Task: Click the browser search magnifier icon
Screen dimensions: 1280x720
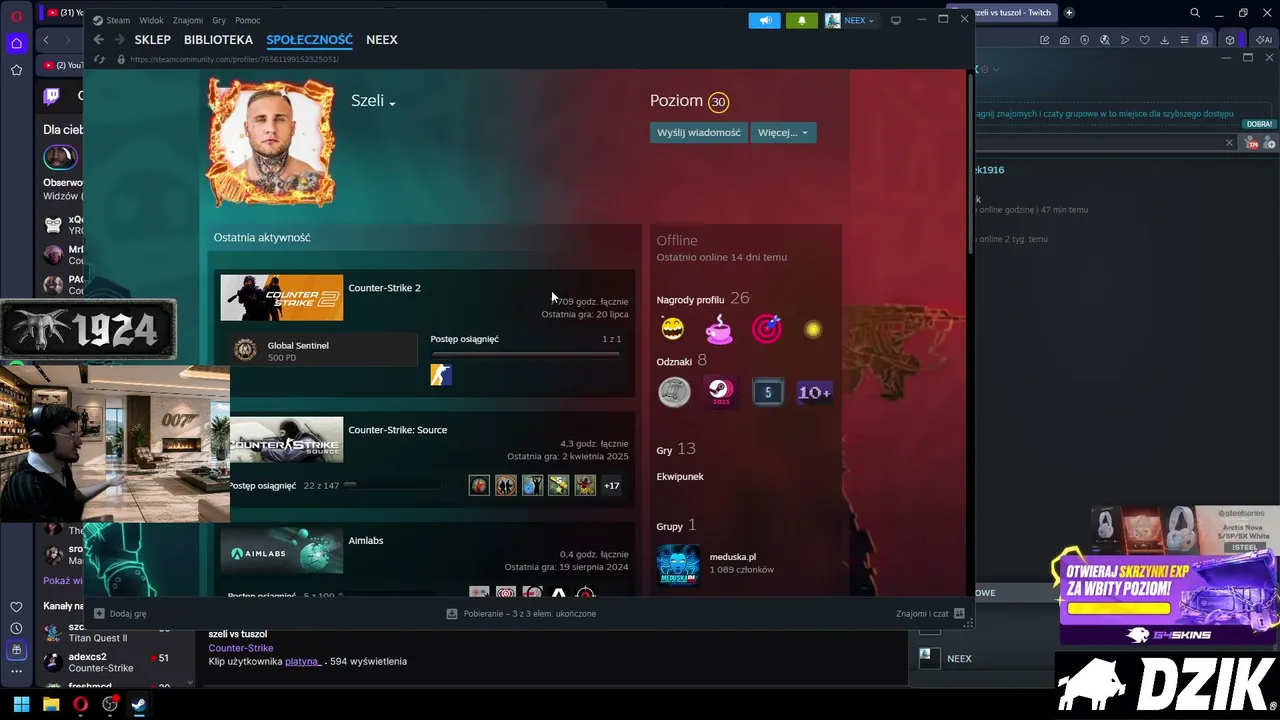Action: [1195, 13]
